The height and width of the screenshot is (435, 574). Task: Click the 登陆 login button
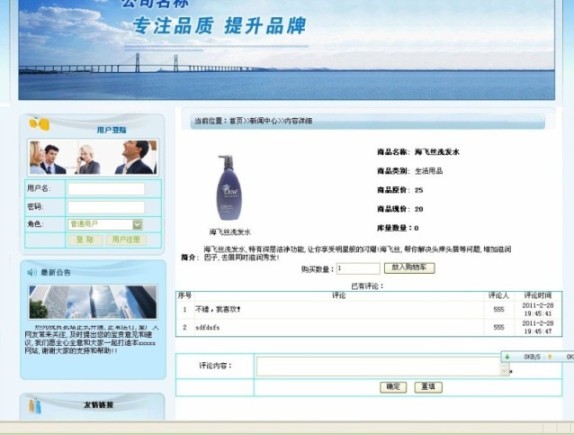point(85,240)
